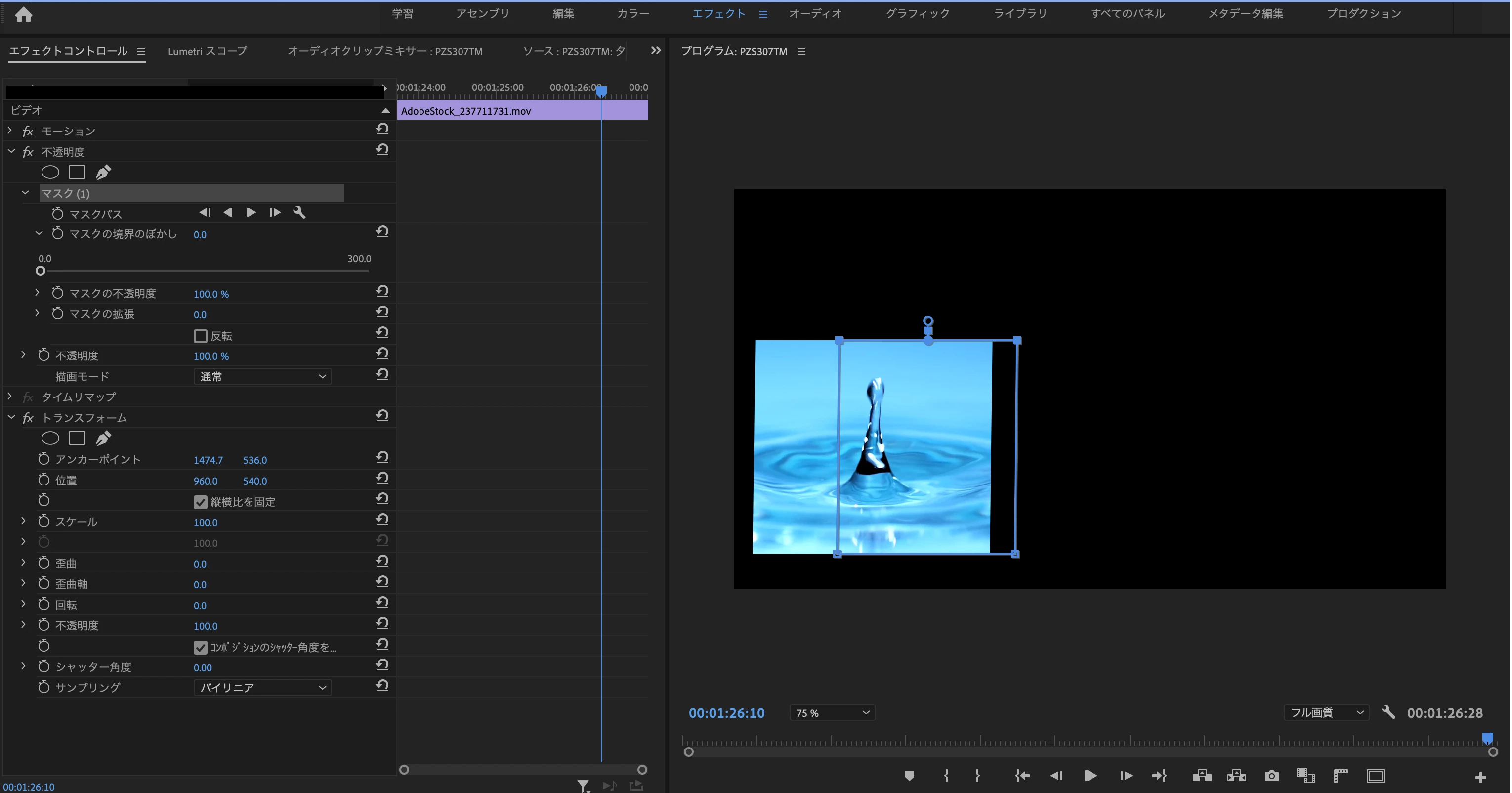The width and height of the screenshot is (1512, 793).
Task: Toggle the コンポジションのシャッター角度 checkbox
Action: point(201,647)
